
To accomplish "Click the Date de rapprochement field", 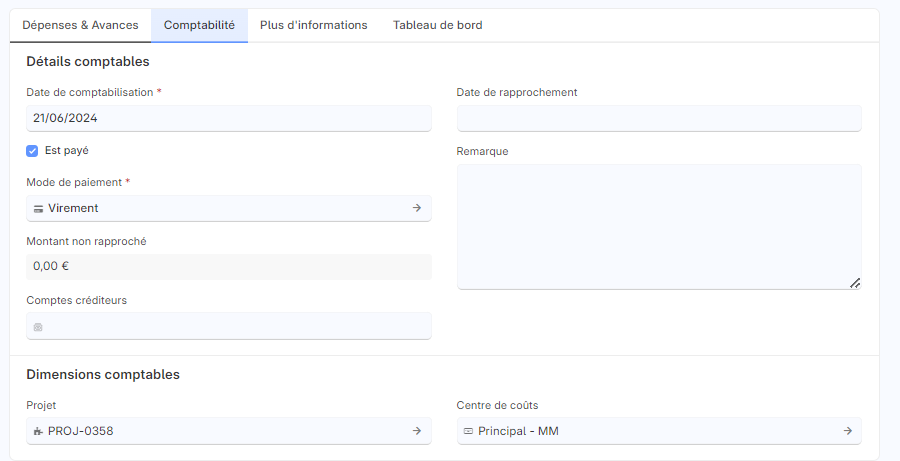I will point(659,118).
